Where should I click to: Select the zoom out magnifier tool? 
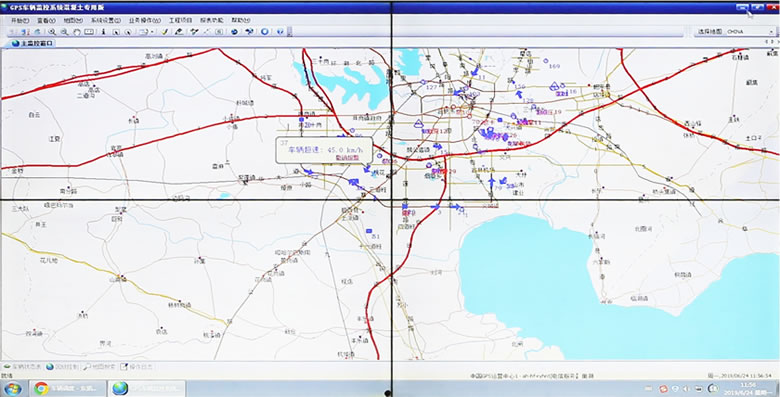click(65, 32)
